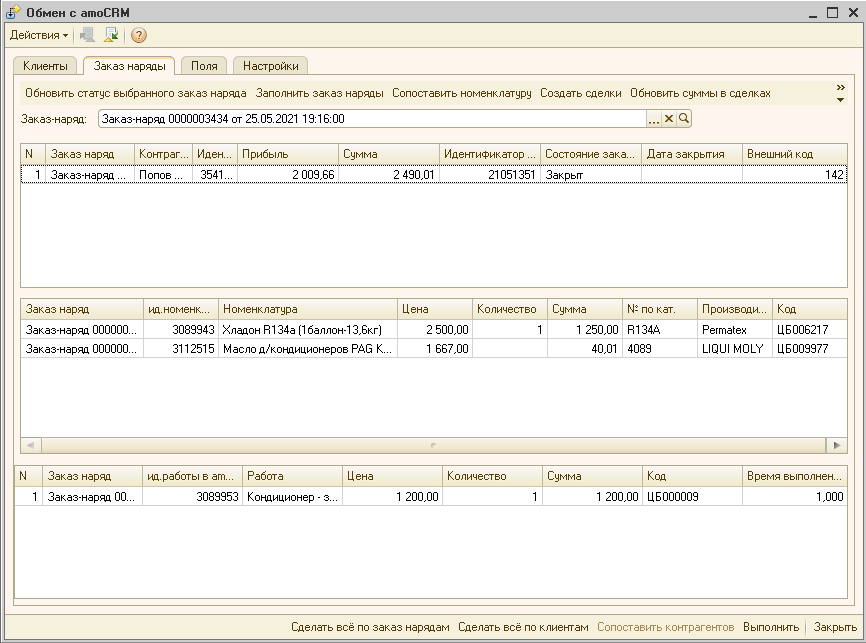Image resolution: width=866 pixels, height=643 pixels.
Task: Select the Попов contractor cell
Action: (x=163, y=175)
